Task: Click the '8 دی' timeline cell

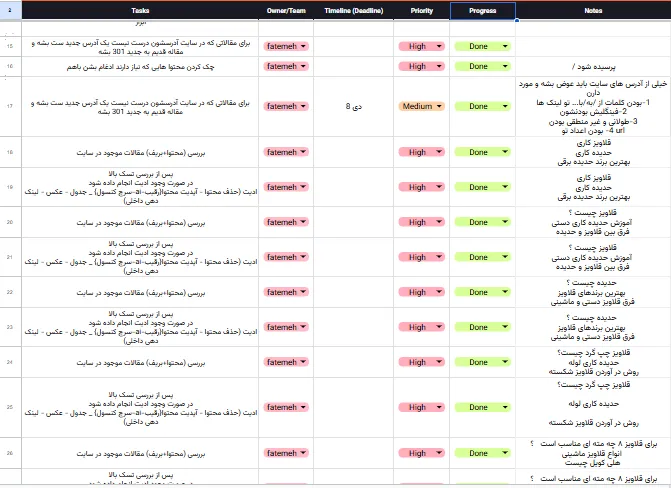Action: pyautogui.click(x=353, y=107)
